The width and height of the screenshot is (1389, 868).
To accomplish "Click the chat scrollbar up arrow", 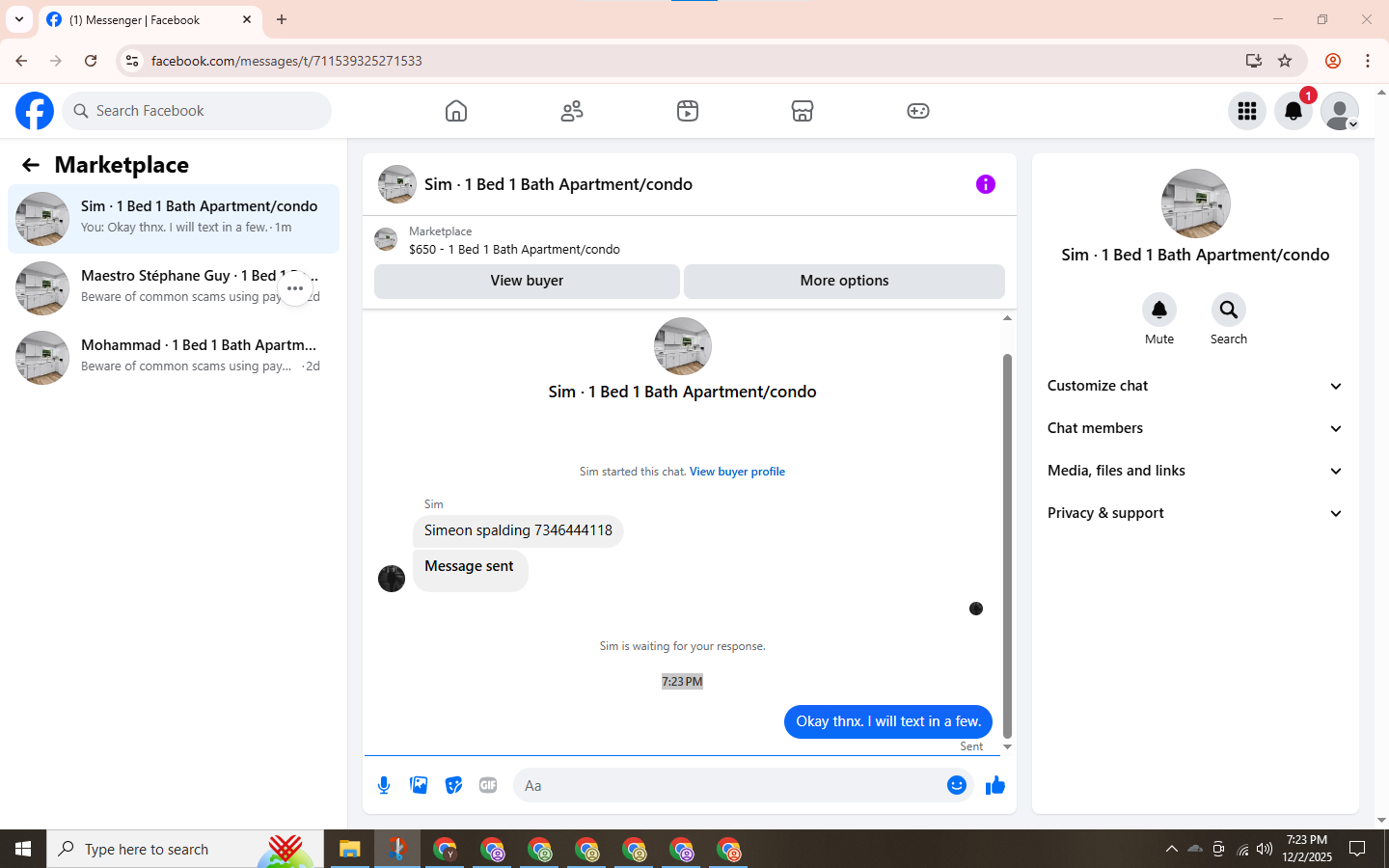I will (1007, 317).
